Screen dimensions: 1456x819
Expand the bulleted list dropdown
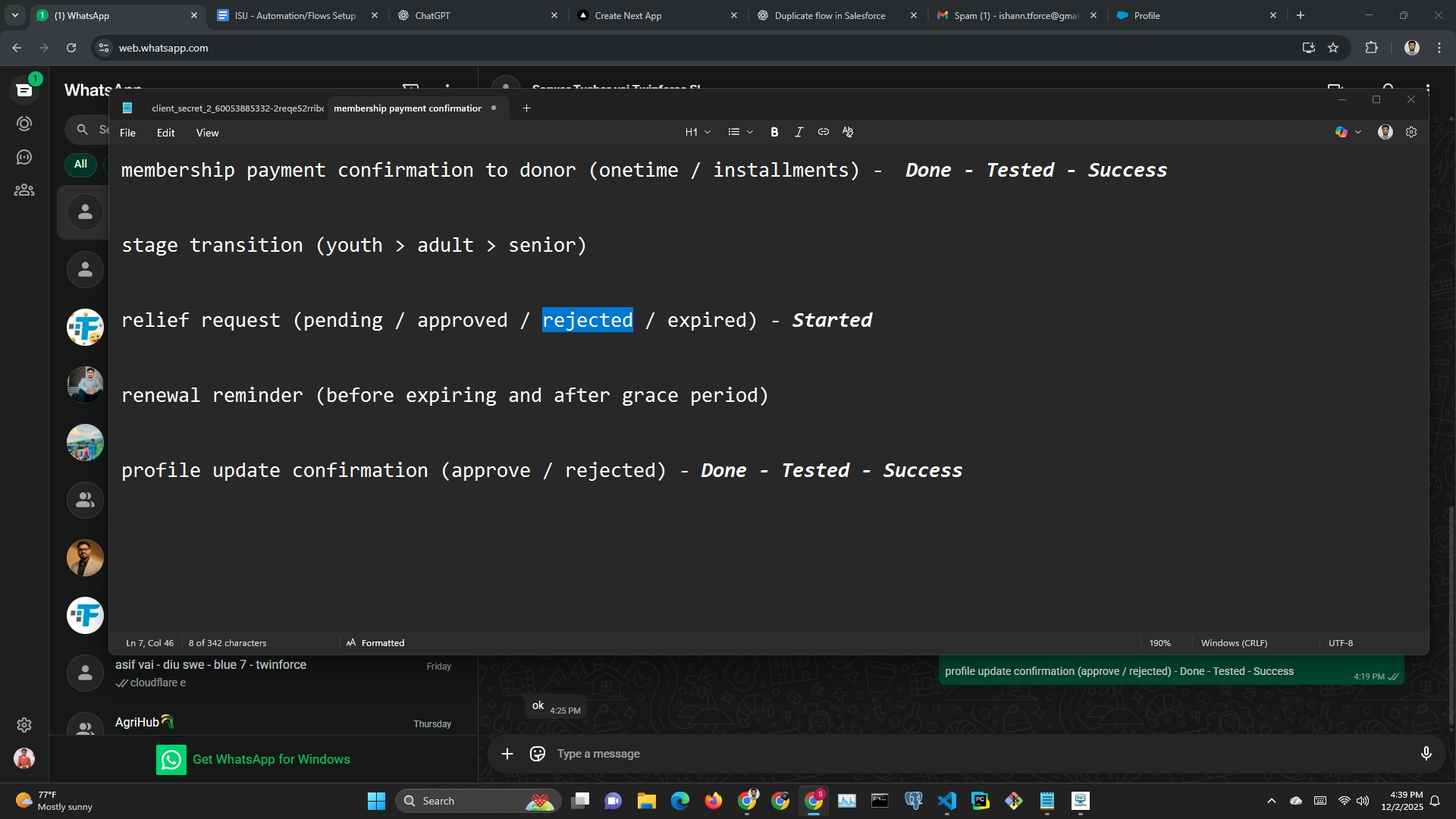(x=740, y=132)
